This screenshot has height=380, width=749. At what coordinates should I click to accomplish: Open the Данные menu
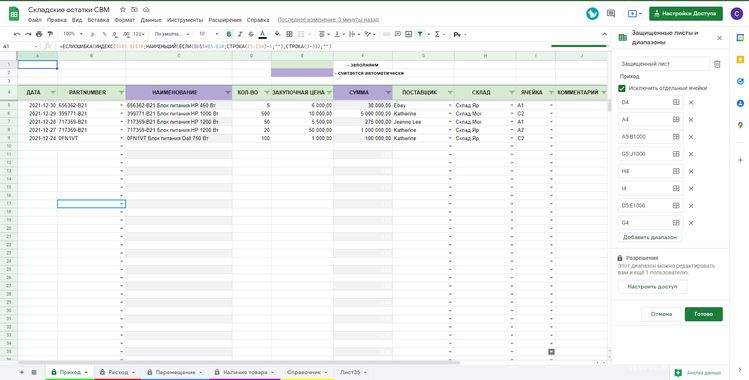(x=151, y=20)
